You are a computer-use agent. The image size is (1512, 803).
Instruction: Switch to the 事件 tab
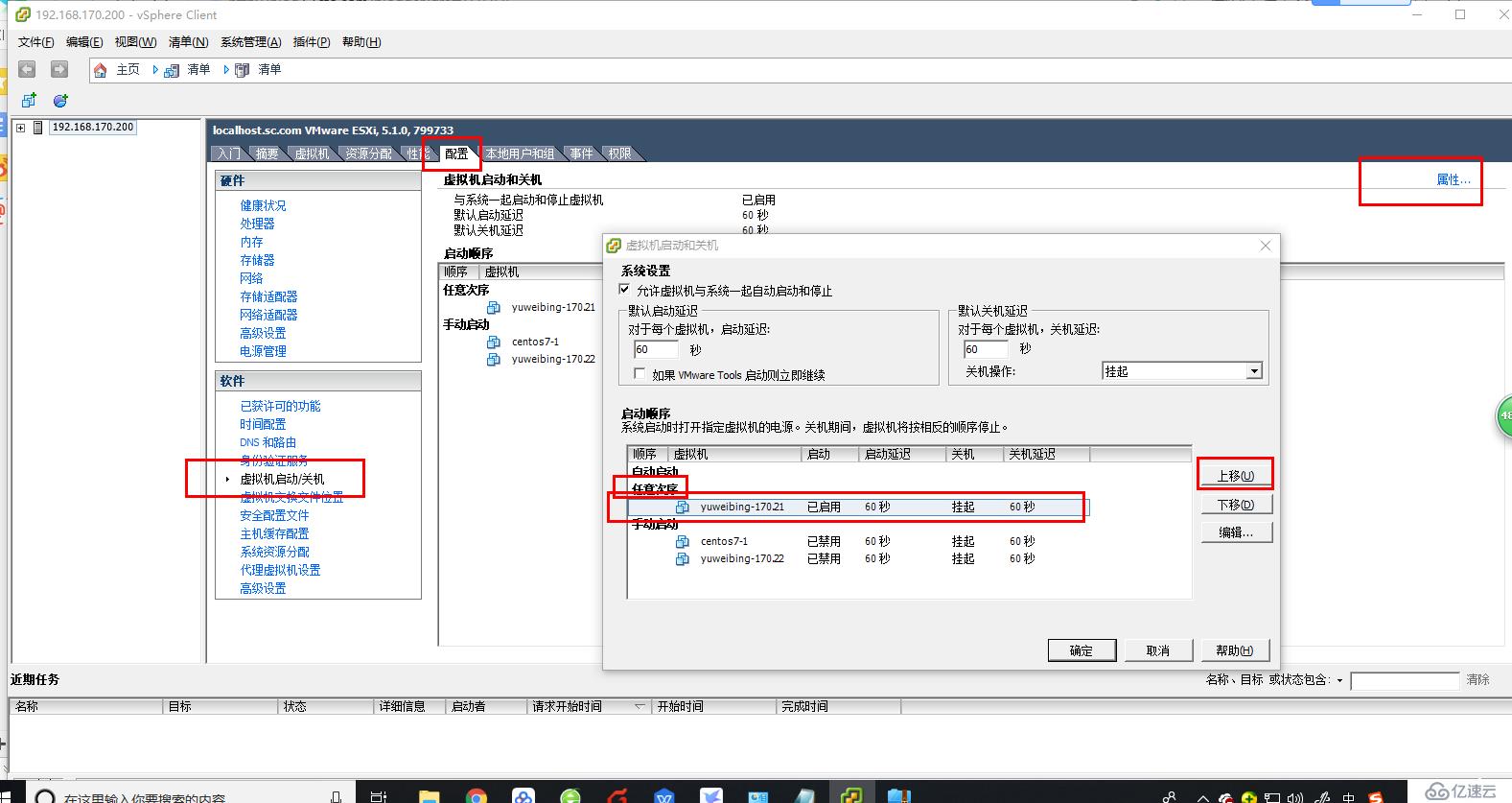(x=582, y=154)
